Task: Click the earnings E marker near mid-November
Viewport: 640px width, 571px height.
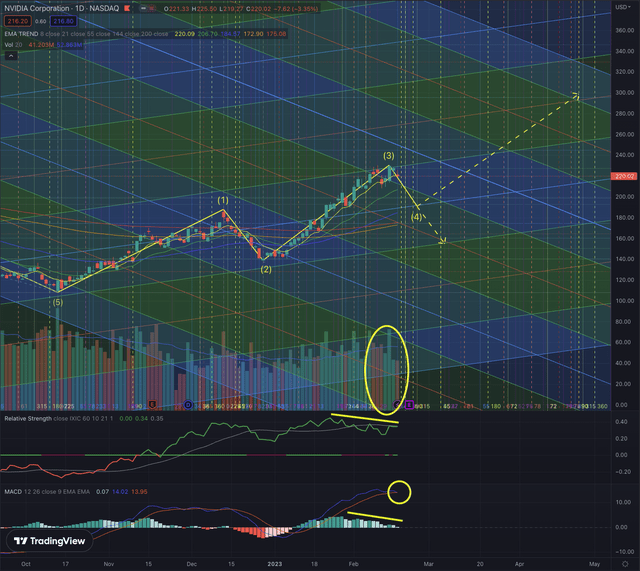Action: [152, 404]
